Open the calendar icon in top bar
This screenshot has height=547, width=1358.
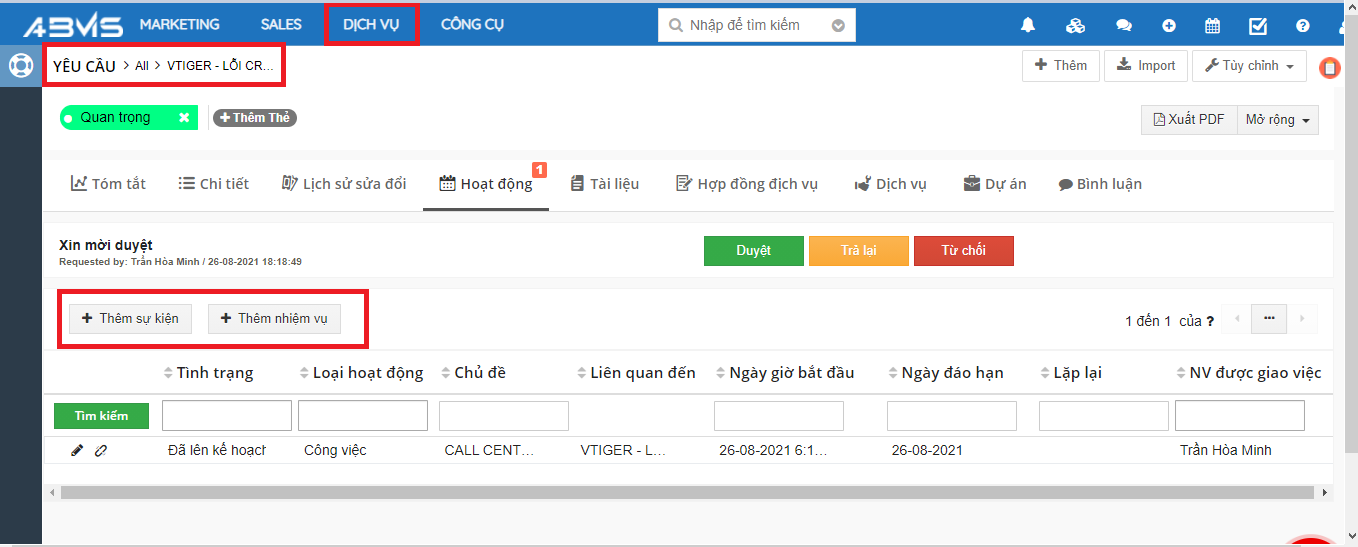(x=1212, y=26)
